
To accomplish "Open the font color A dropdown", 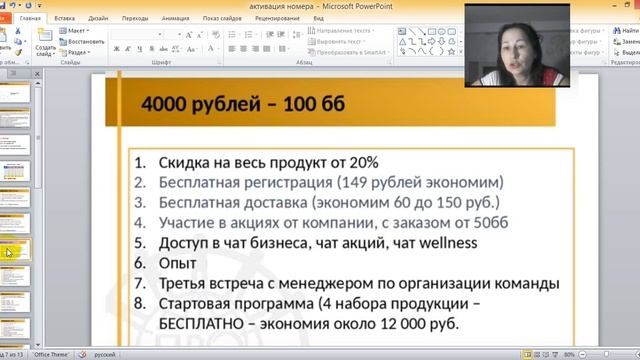I will [x=213, y=49].
